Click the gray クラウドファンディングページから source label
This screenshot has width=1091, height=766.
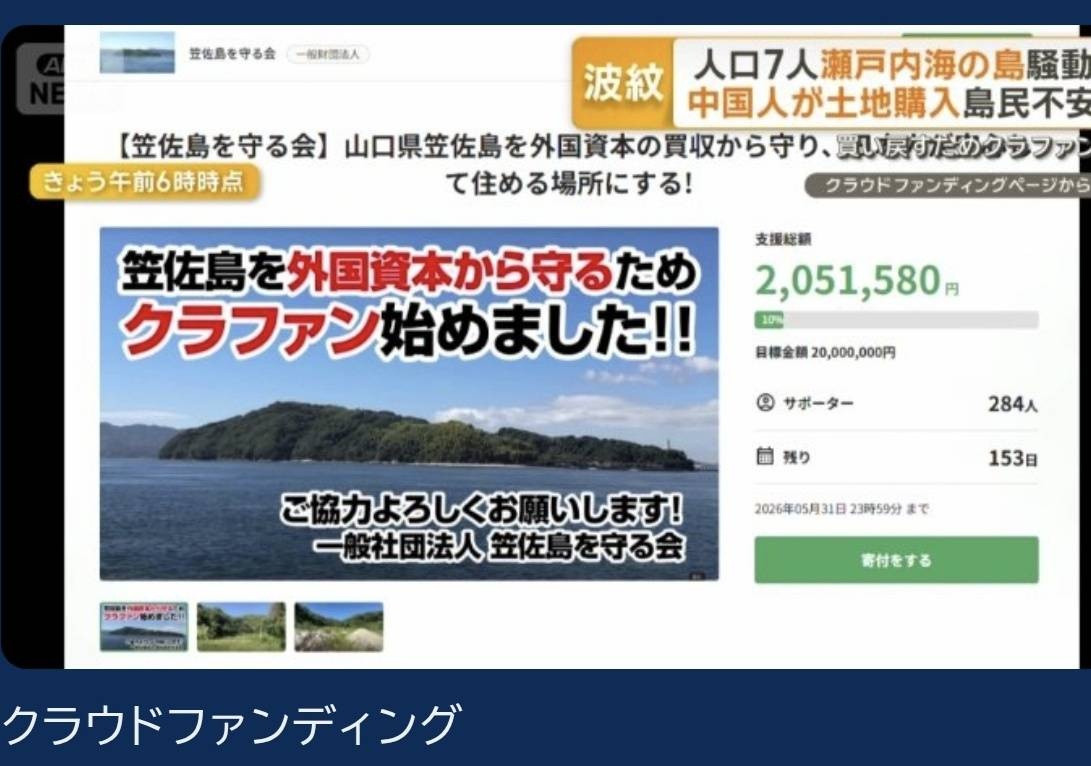[x=948, y=185]
